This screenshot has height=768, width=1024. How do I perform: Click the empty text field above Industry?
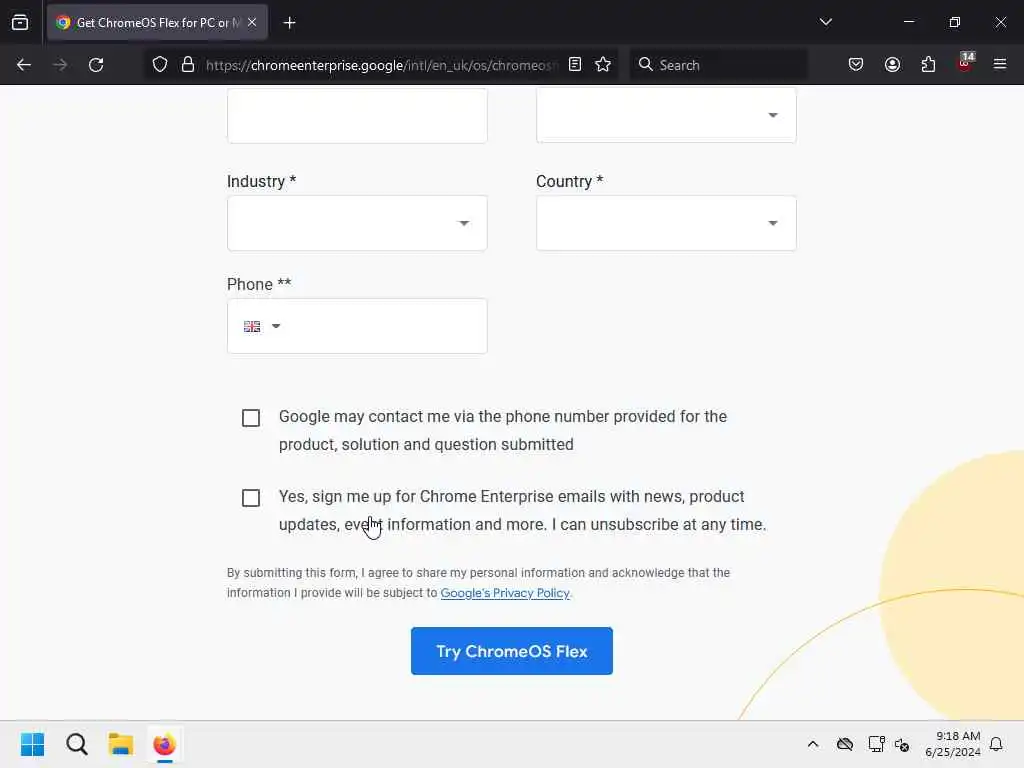tap(357, 115)
